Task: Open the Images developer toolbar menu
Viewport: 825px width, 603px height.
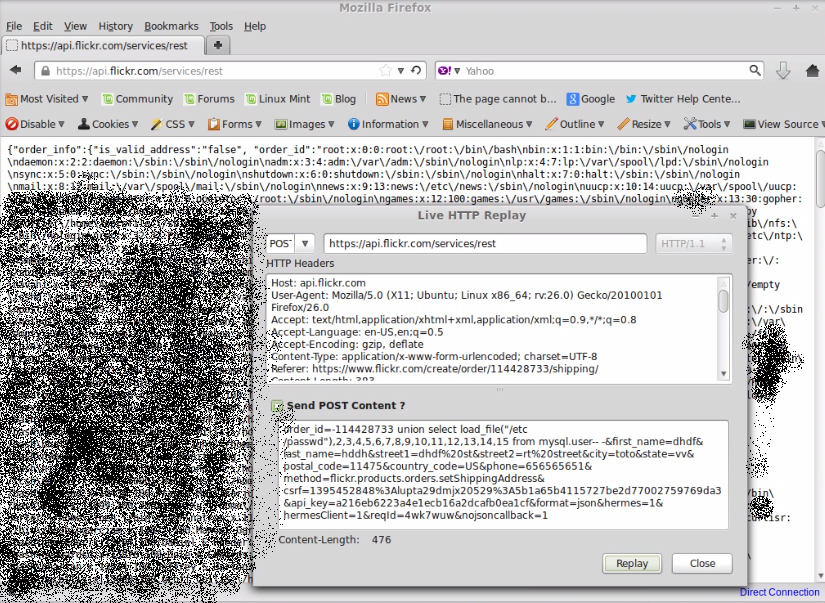Action: coord(305,124)
